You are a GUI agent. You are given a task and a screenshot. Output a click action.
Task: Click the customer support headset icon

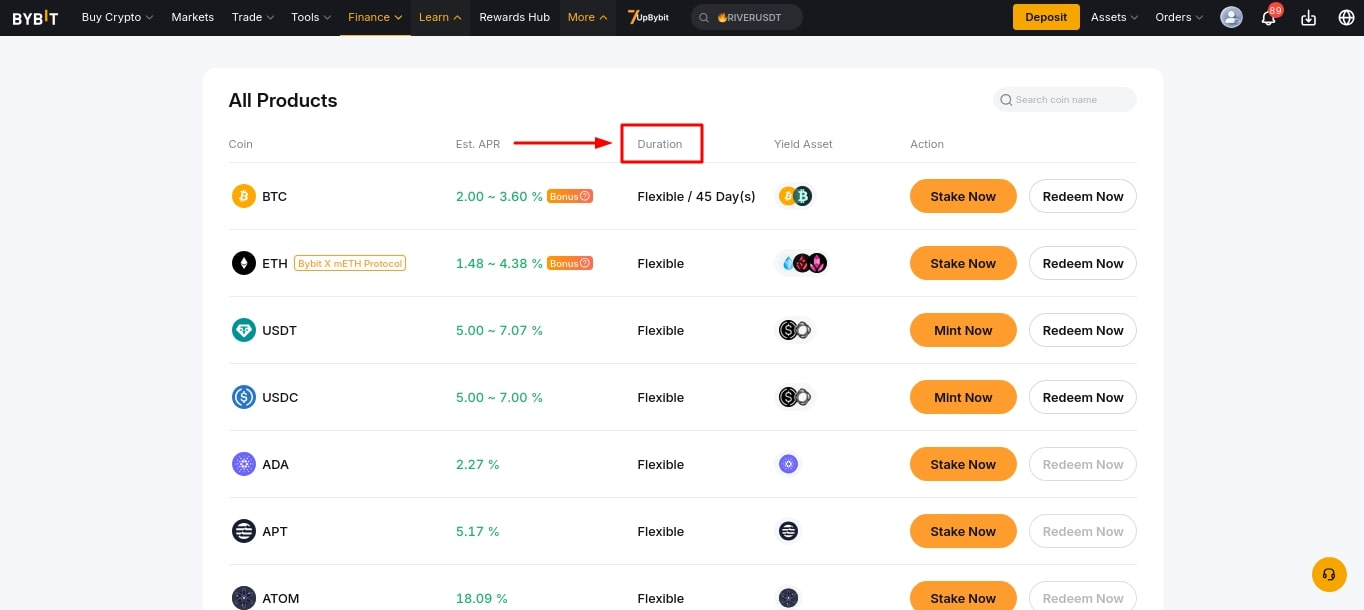coord(1329,574)
